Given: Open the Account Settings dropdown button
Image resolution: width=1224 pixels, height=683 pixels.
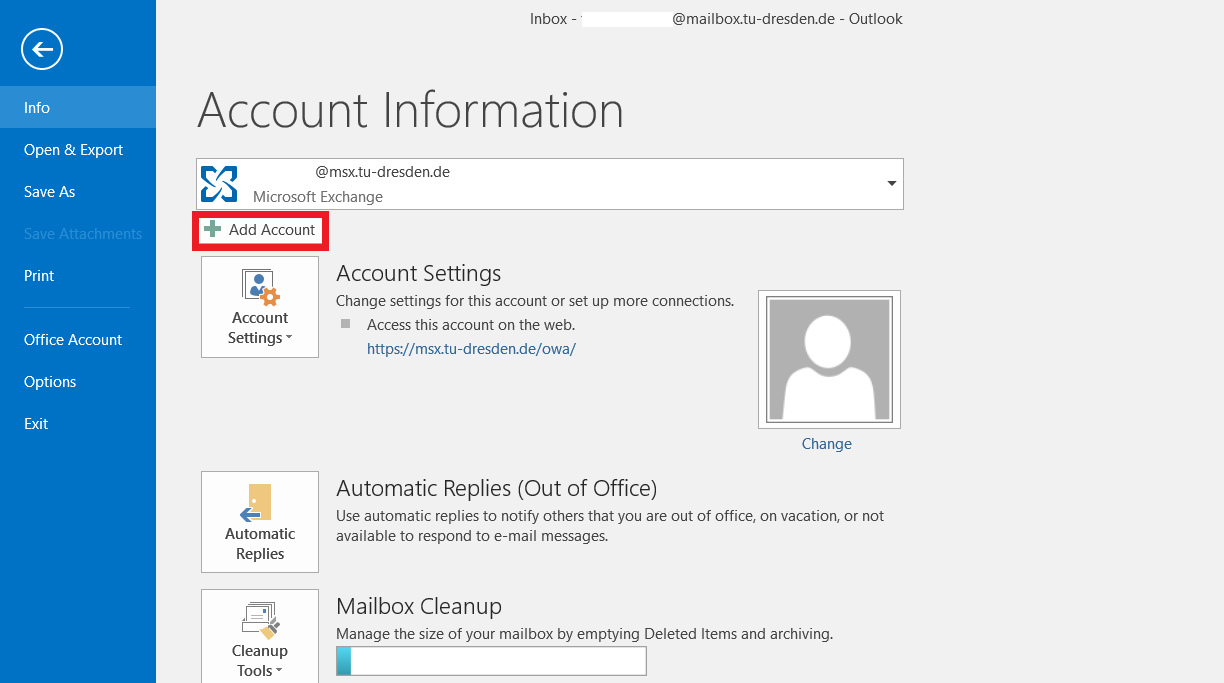Looking at the screenshot, I should [x=260, y=307].
